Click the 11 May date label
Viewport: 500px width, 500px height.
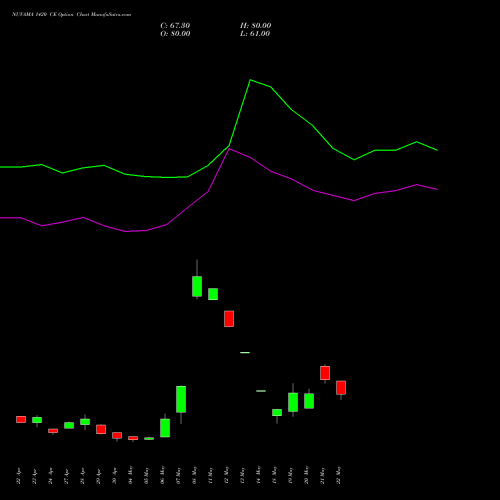(211, 475)
